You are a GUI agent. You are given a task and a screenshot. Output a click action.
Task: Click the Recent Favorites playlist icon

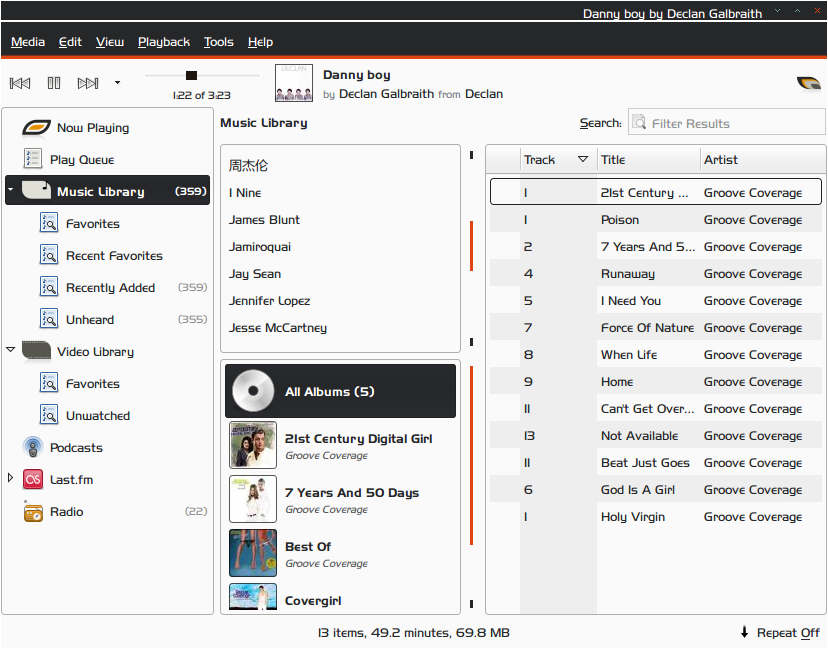tap(49, 255)
